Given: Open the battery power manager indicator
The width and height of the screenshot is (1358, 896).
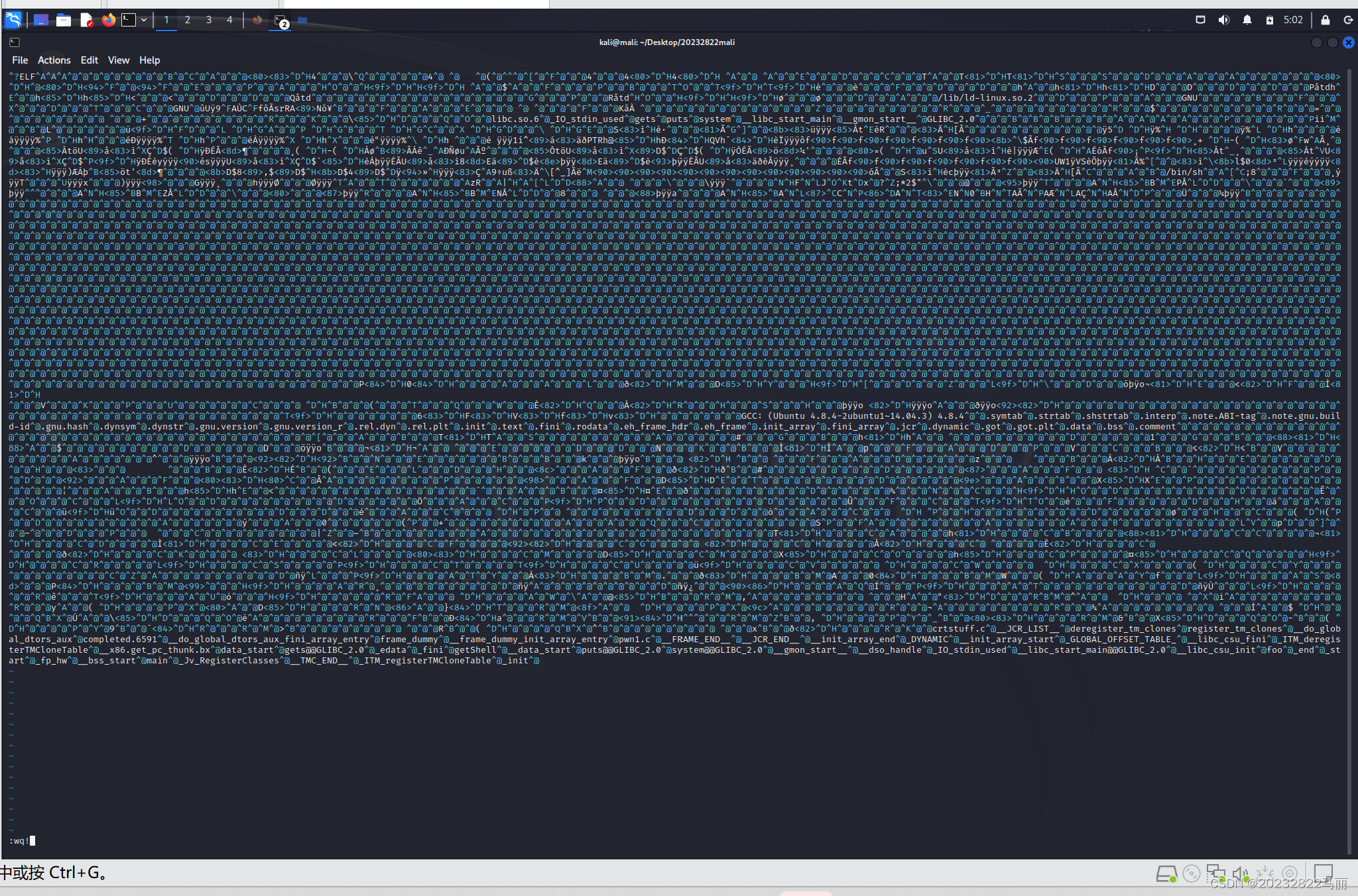Looking at the screenshot, I should [1269, 20].
